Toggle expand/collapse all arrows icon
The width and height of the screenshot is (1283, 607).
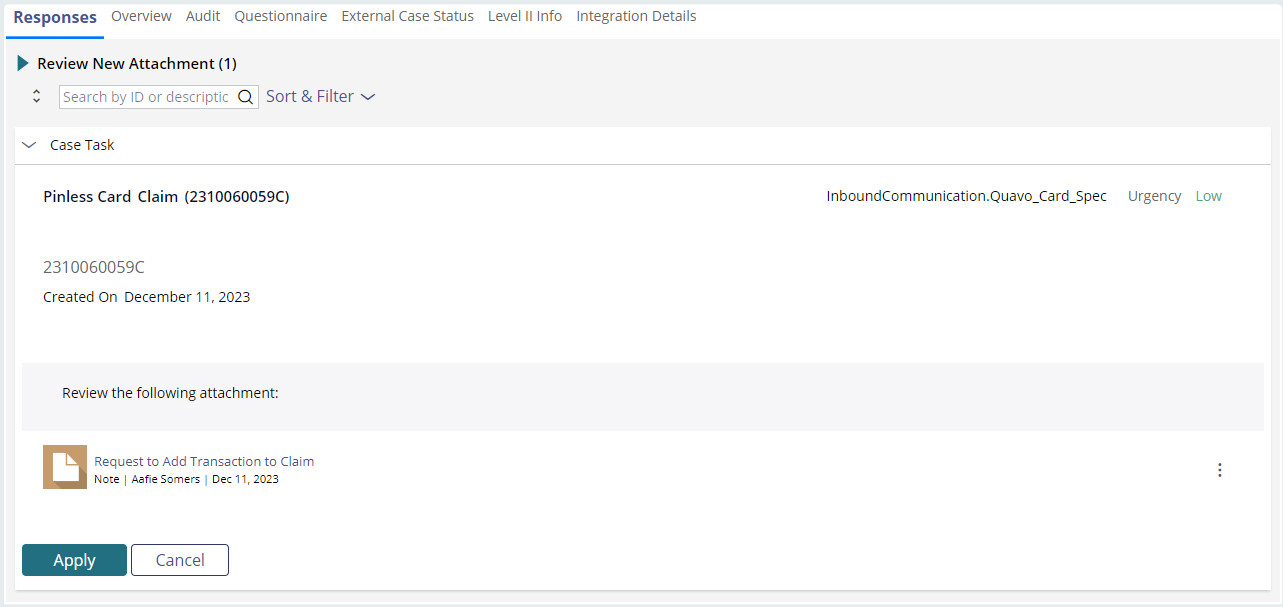[36, 97]
